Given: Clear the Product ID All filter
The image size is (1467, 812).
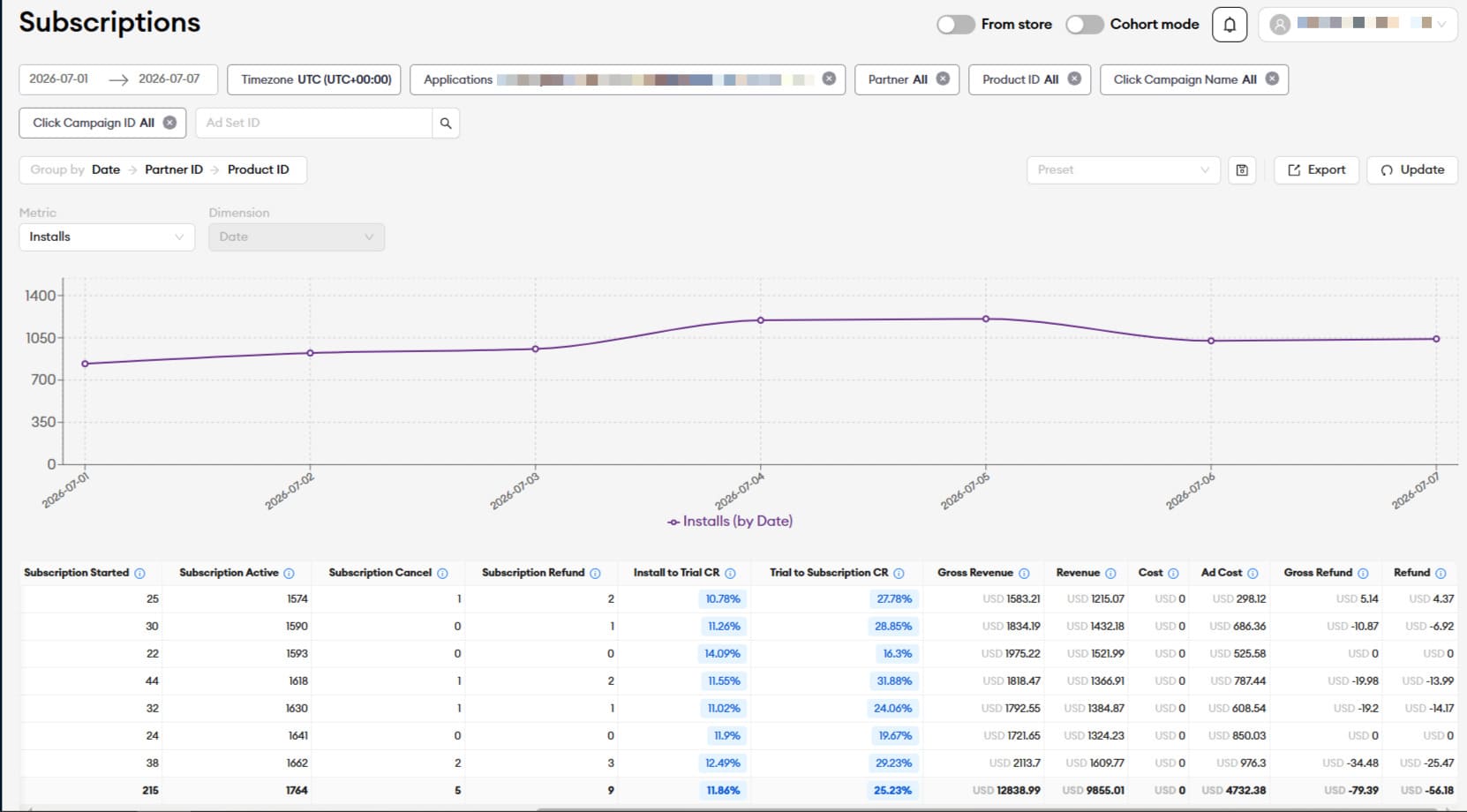Looking at the screenshot, I should (x=1074, y=79).
